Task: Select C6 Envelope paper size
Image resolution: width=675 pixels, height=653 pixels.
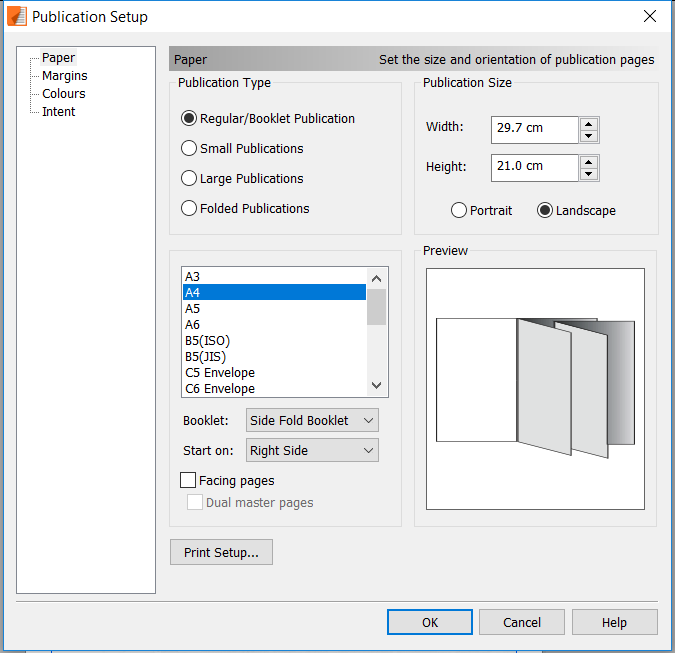Action: 274,388
